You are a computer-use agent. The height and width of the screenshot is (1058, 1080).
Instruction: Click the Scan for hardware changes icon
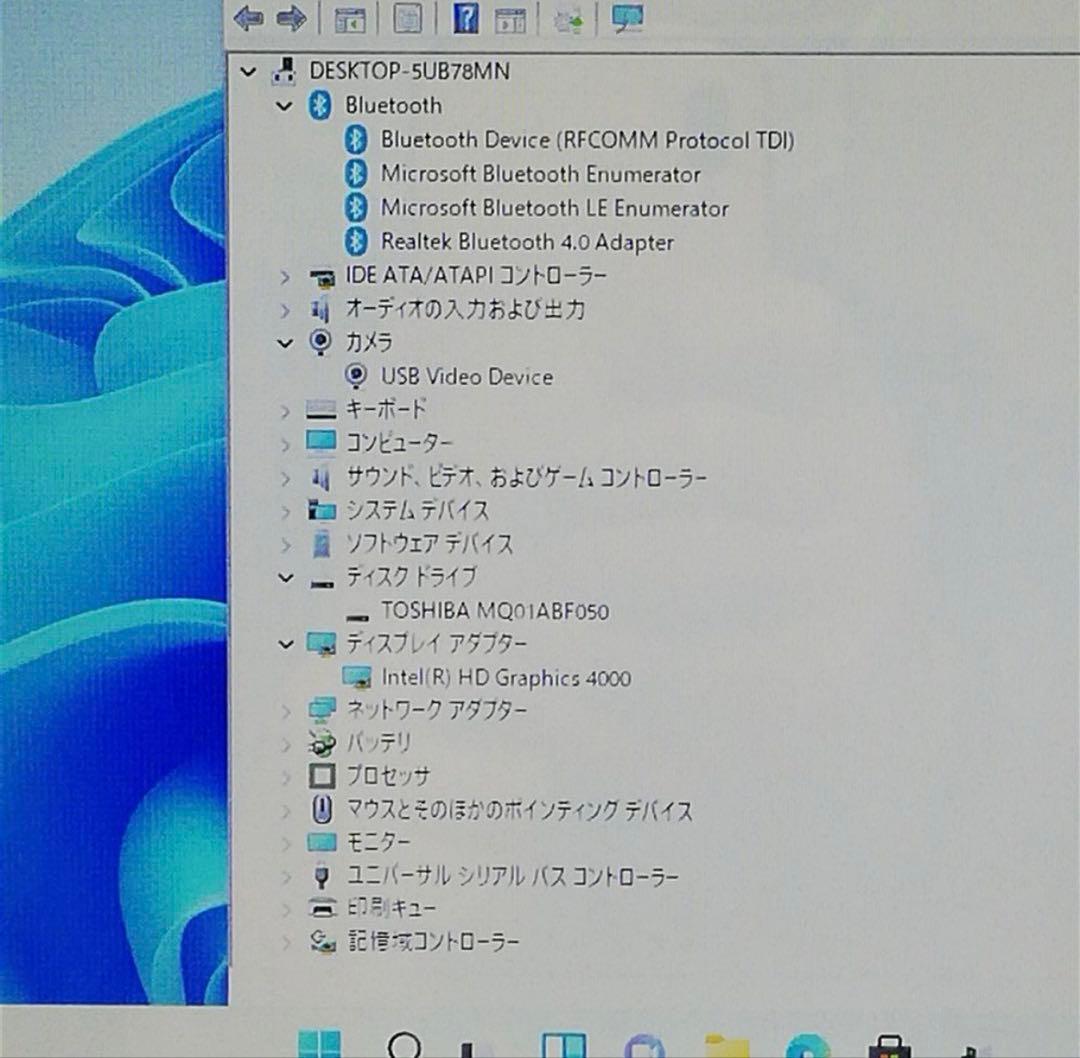coord(568,18)
